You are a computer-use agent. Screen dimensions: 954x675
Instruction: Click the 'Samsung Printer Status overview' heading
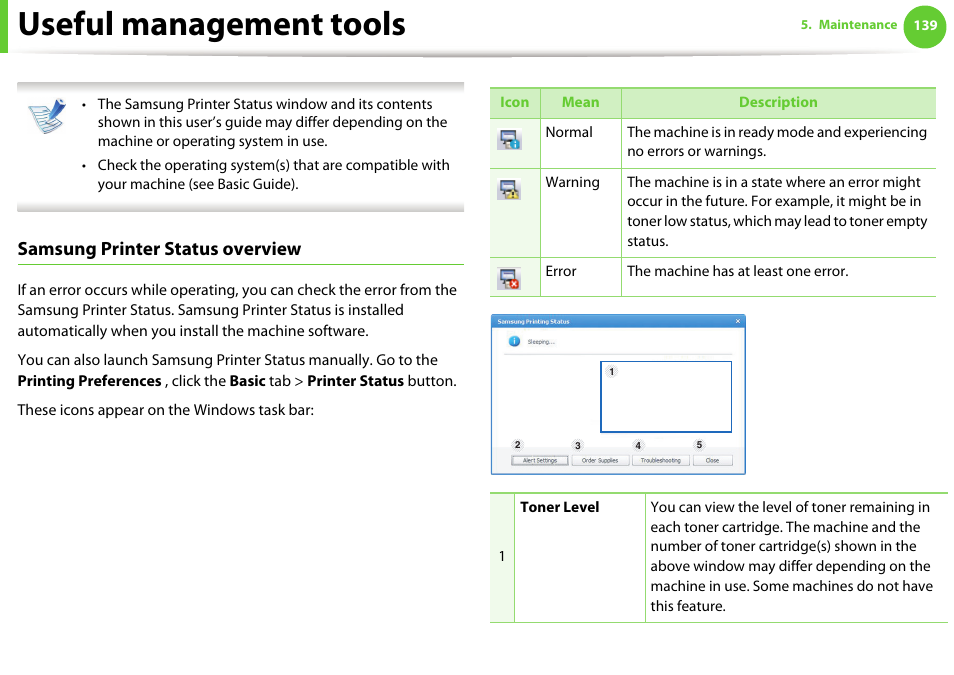point(159,249)
